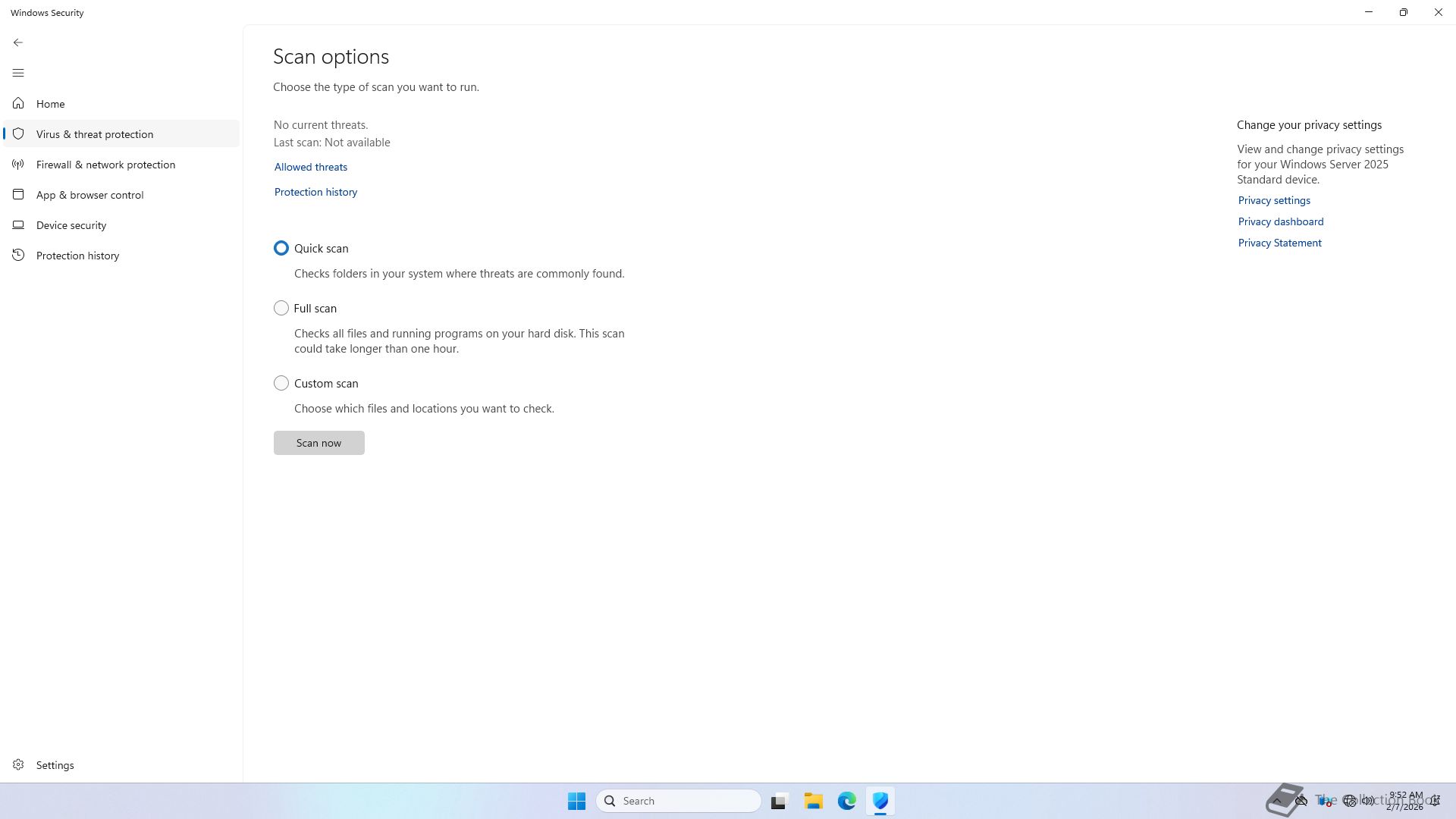Open Protection history link under last scan
1456x819 pixels.
[x=315, y=192]
